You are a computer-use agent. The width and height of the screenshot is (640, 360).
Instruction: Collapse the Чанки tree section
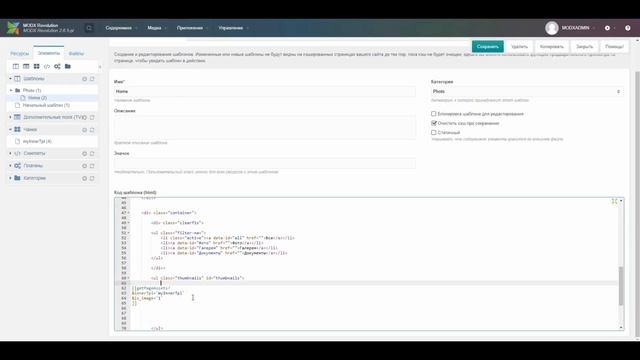click(x=10, y=129)
